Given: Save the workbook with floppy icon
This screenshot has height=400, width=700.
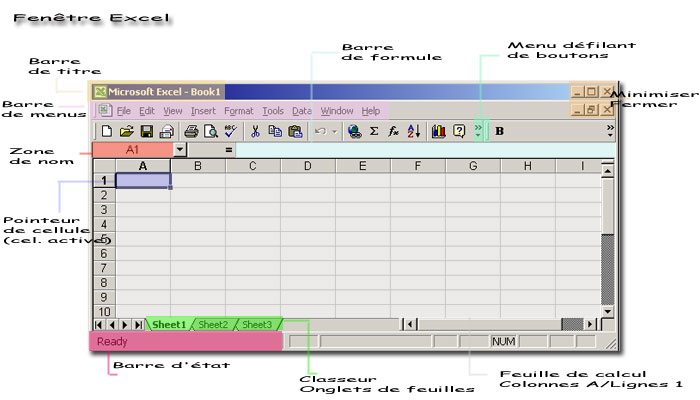Looking at the screenshot, I should click(146, 131).
